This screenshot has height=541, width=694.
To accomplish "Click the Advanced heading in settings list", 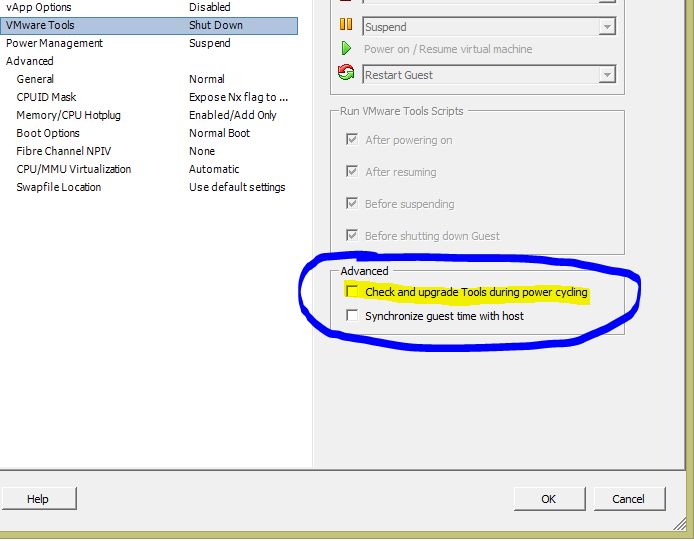I will [x=30, y=61].
